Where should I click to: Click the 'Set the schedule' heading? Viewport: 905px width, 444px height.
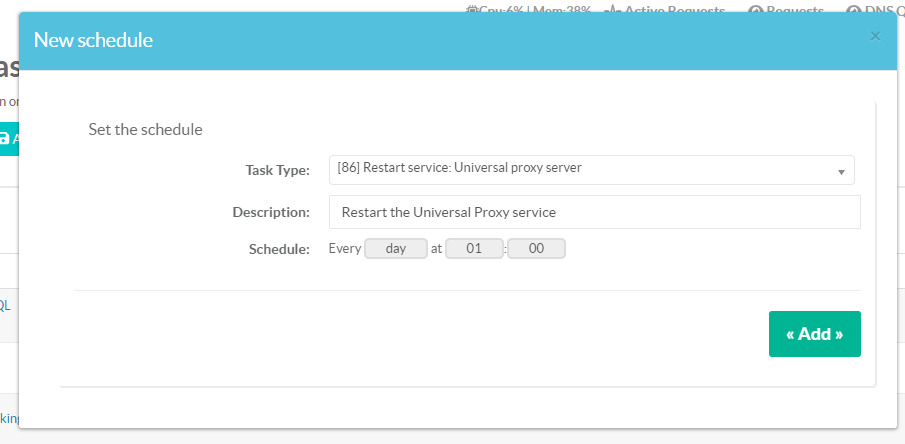coord(145,130)
